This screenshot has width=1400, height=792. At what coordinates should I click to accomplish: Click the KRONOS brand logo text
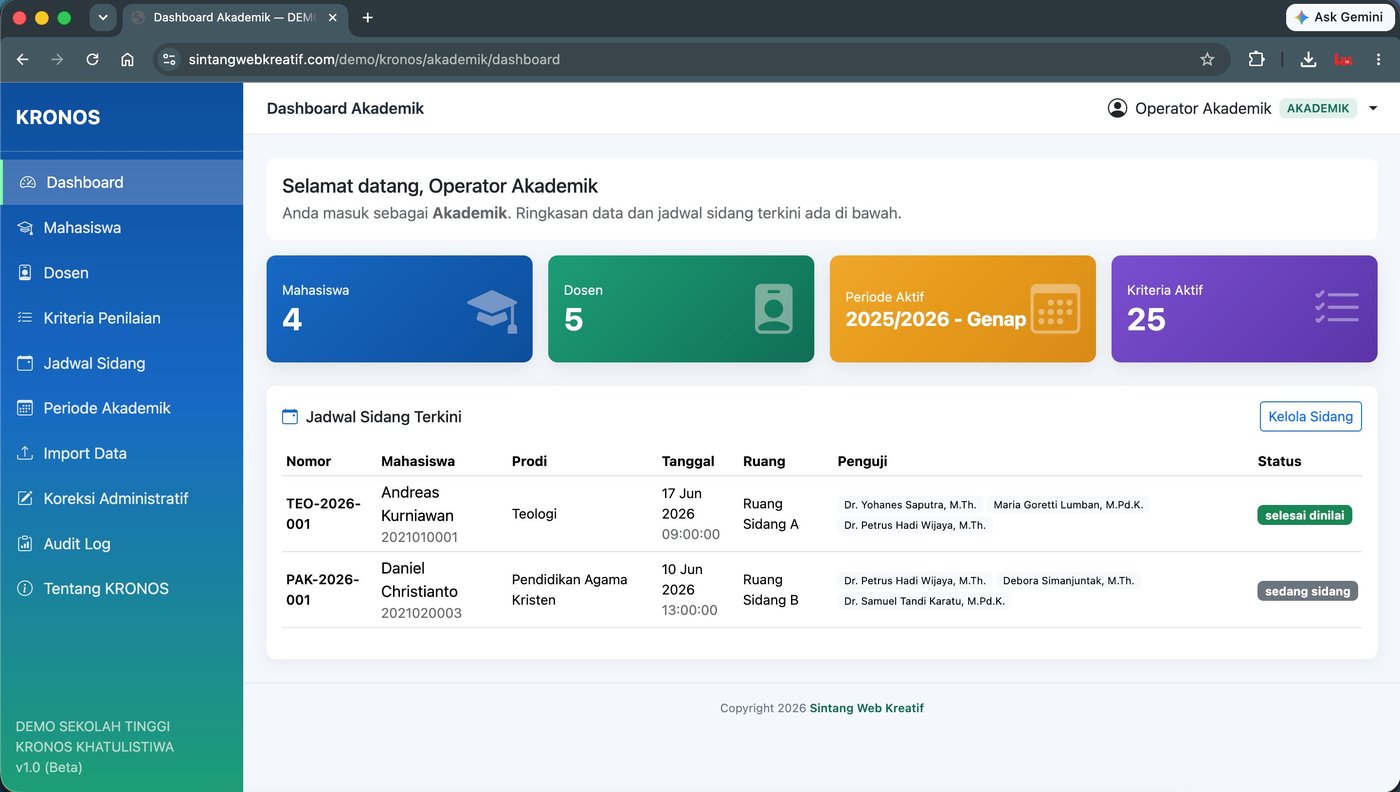click(58, 117)
